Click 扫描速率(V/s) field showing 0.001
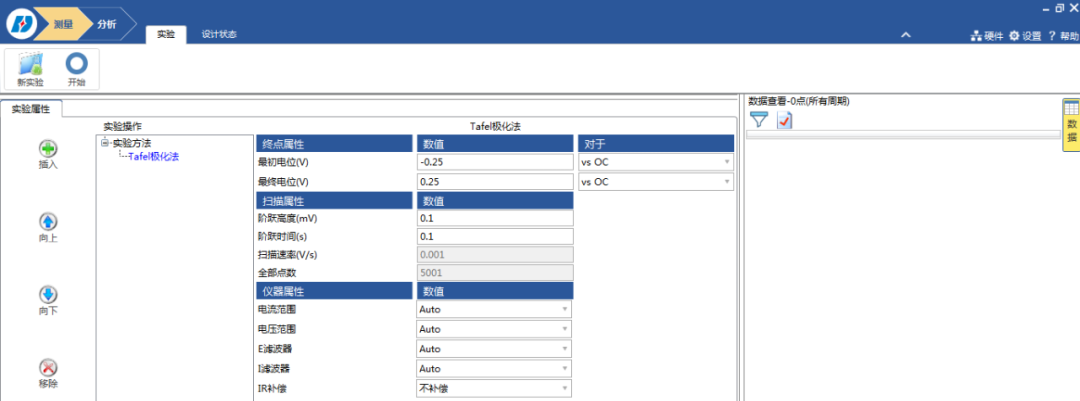 [x=495, y=254]
